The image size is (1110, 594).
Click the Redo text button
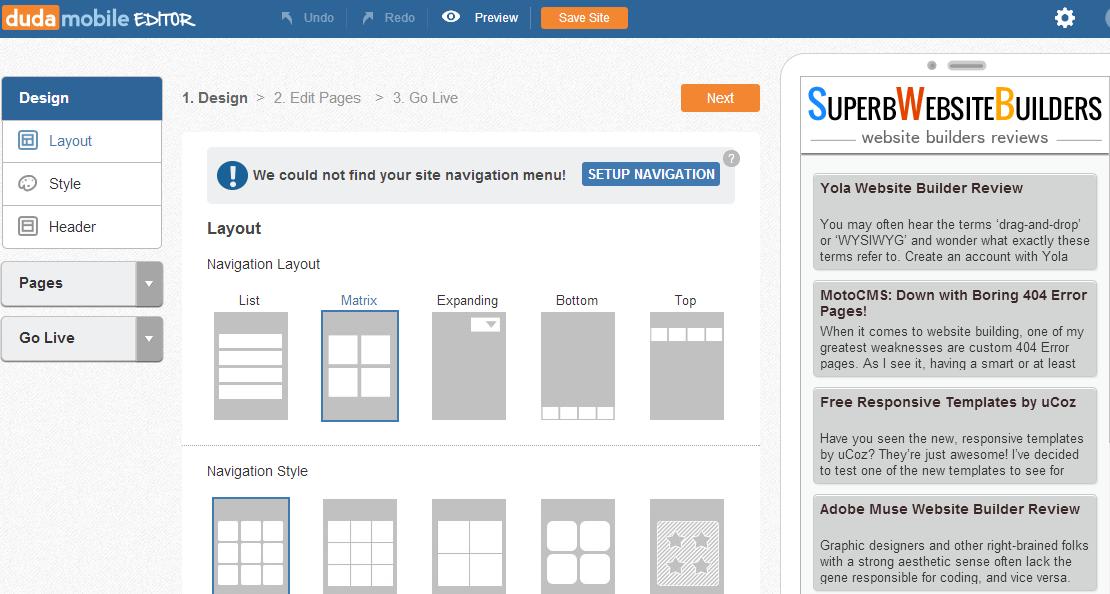(x=399, y=18)
